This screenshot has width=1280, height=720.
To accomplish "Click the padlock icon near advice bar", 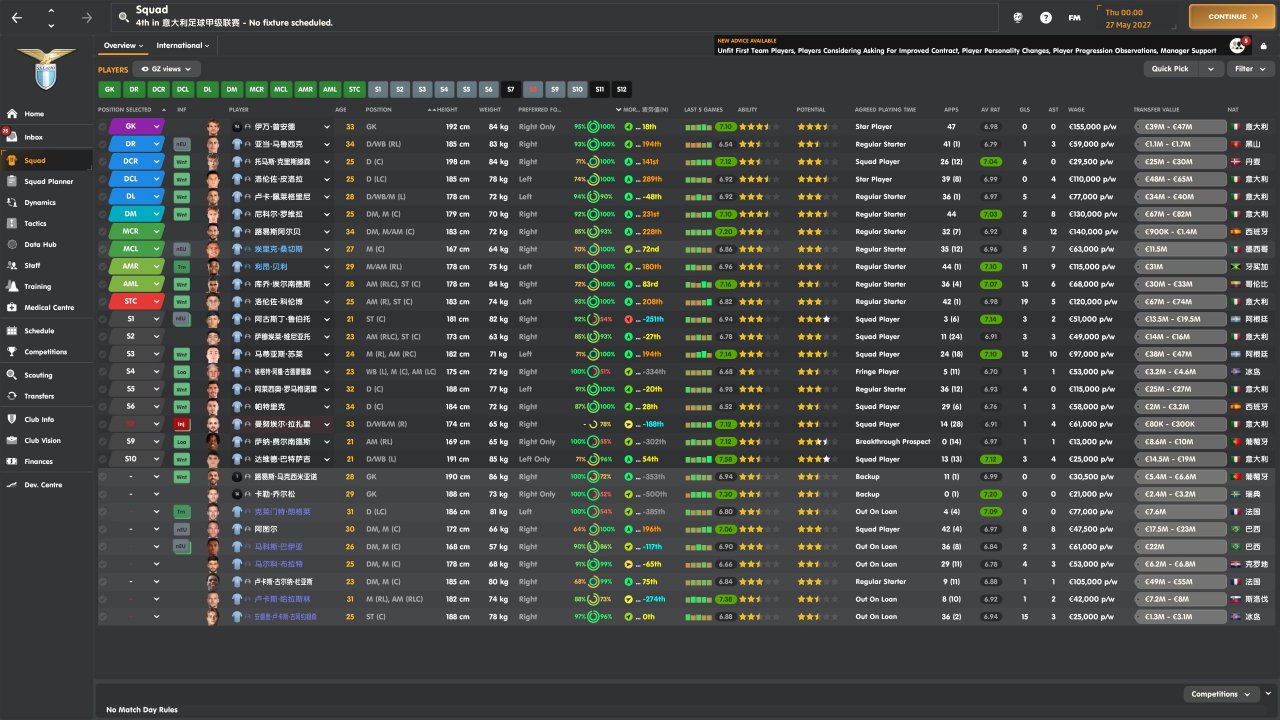I will click(1264, 46).
